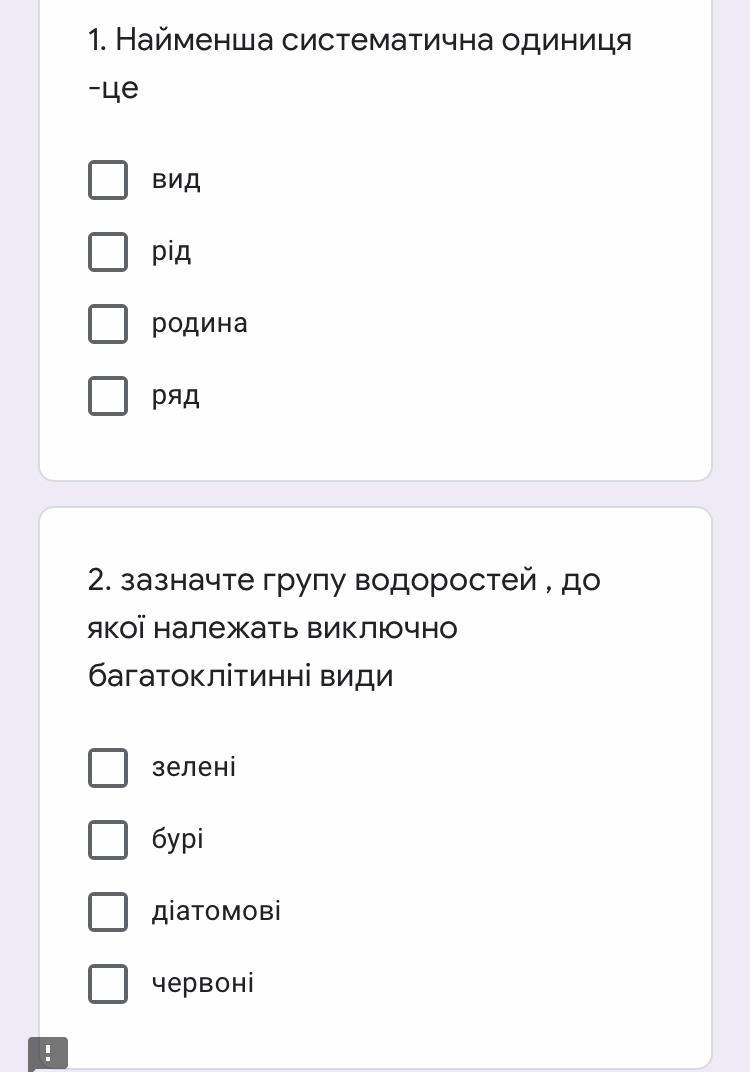
Task: Click the 'бурі' option label text
Action: tap(178, 840)
